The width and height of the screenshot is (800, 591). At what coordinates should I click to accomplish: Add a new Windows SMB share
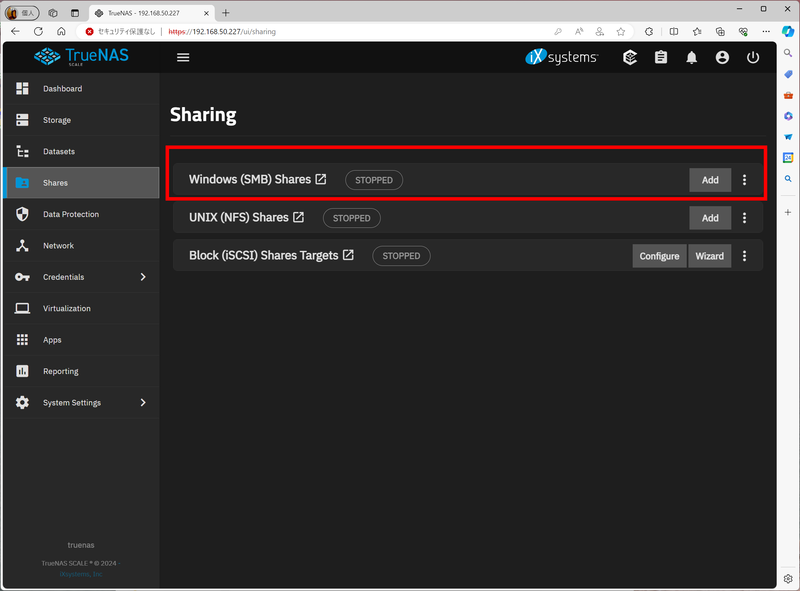click(710, 179)
